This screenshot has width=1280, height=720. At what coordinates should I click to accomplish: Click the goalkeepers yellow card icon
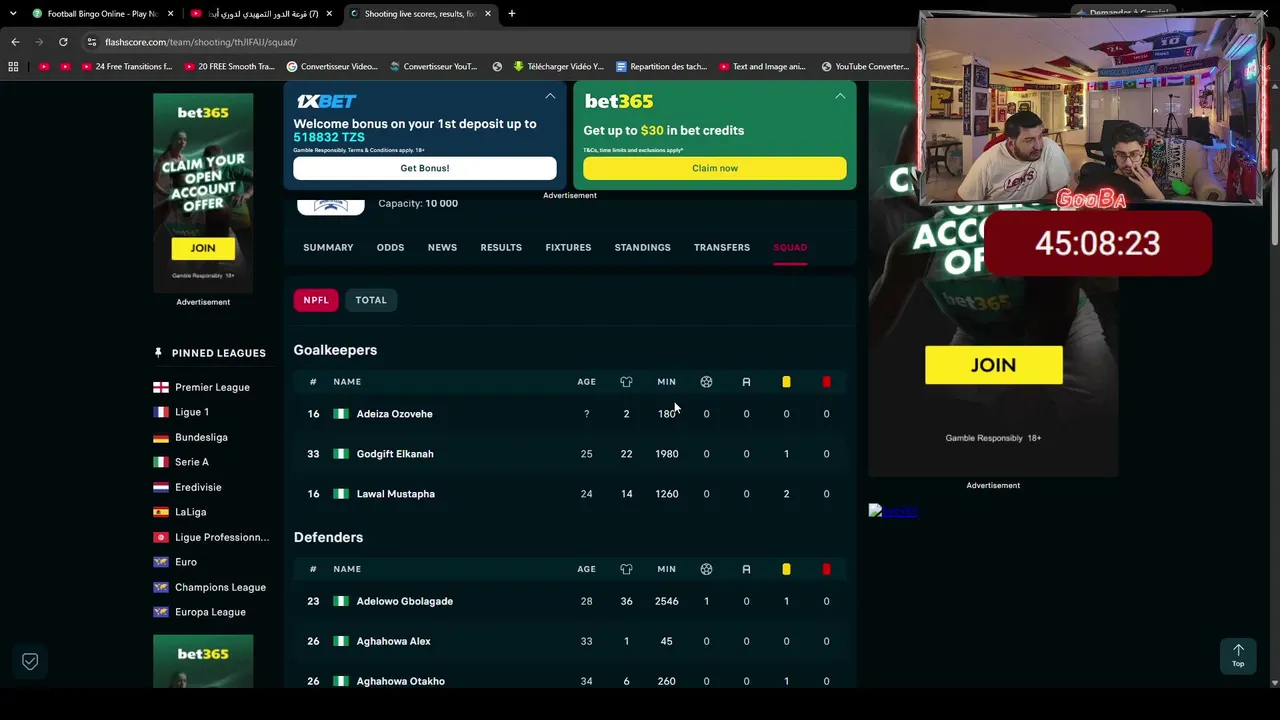786,382
